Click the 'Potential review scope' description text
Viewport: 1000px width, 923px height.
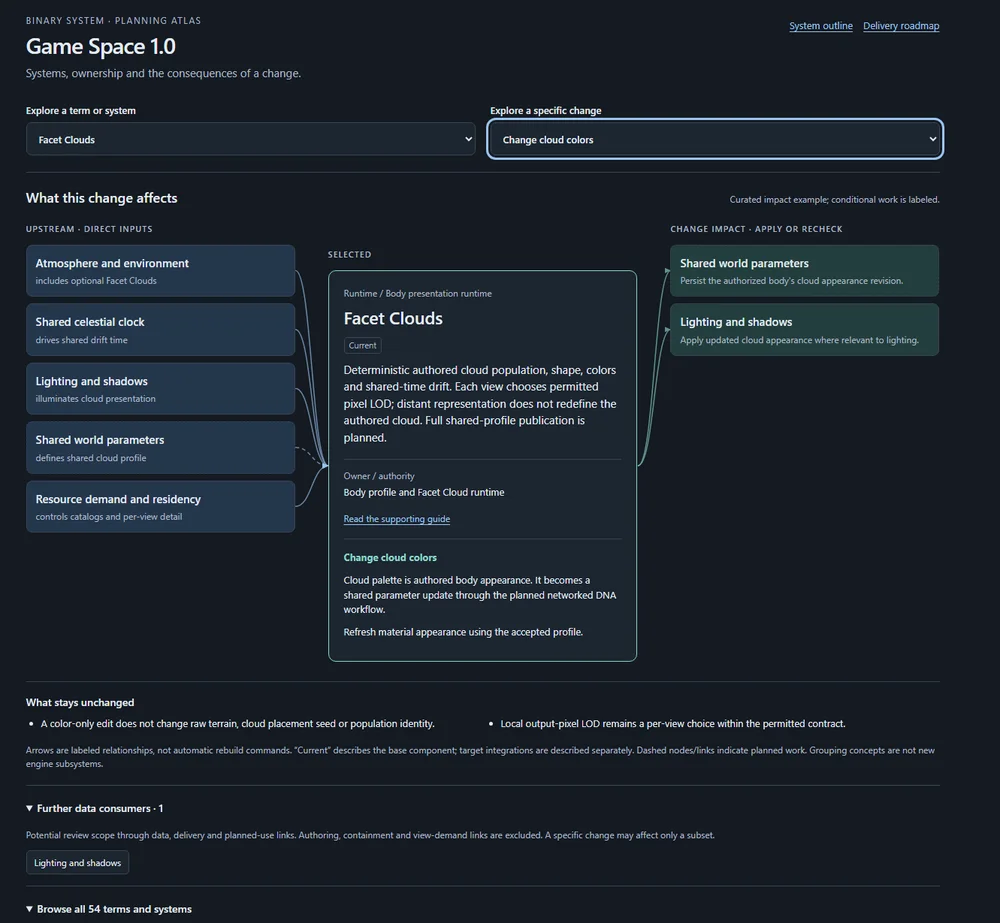coord(370,835)
